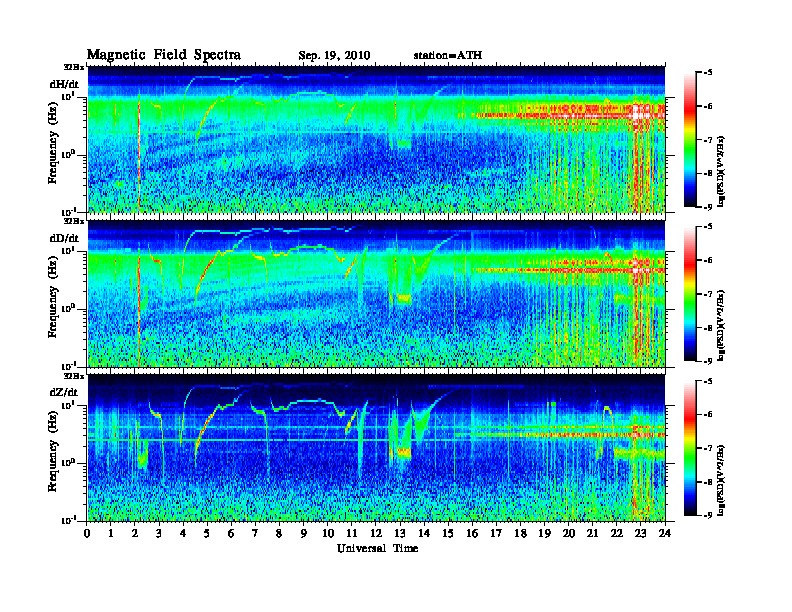Click hour "8" on the Universal Time axis

280,533
